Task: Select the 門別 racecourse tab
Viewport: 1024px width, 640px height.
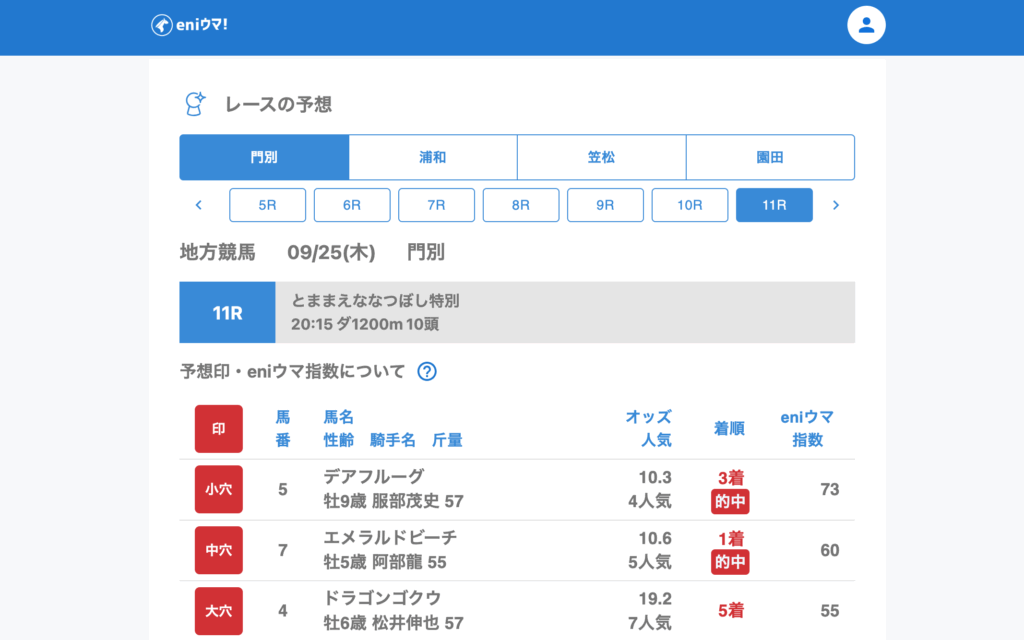Action: 264,157
